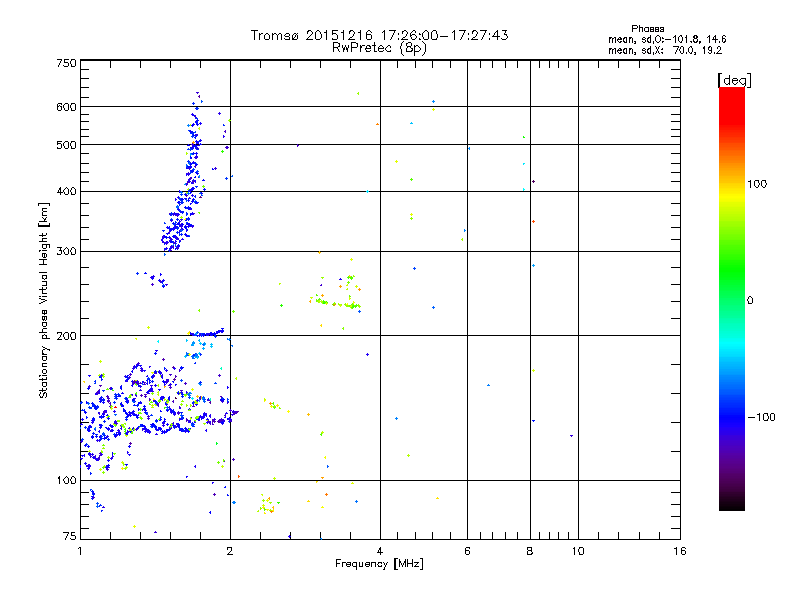800x600 pixels.
Task: Click the '[deg]' colorbar unit label
Action: click(x=734, y=80)
